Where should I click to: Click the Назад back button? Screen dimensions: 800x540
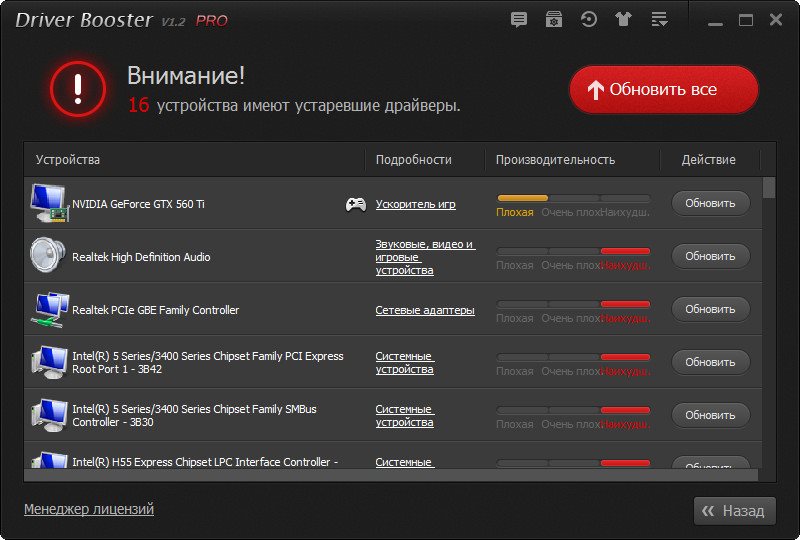735,511
